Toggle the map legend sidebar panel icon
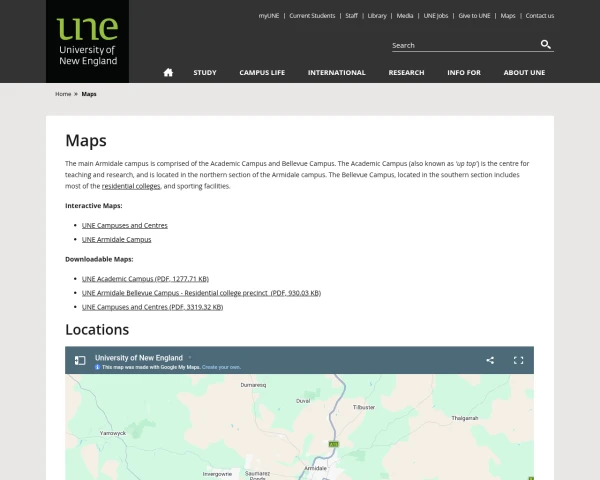600x480 pixels. [x=80, y=360]
